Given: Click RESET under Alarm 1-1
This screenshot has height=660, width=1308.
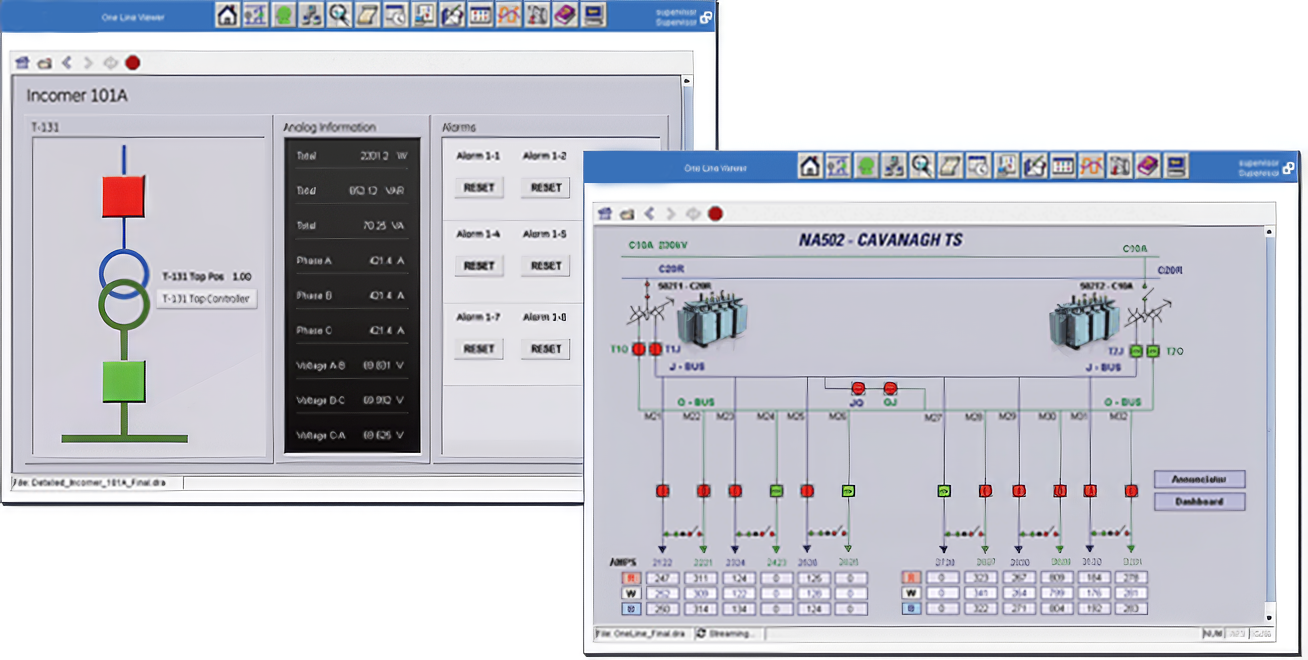Looking at the screenshot, I should [x=479, y=187].
